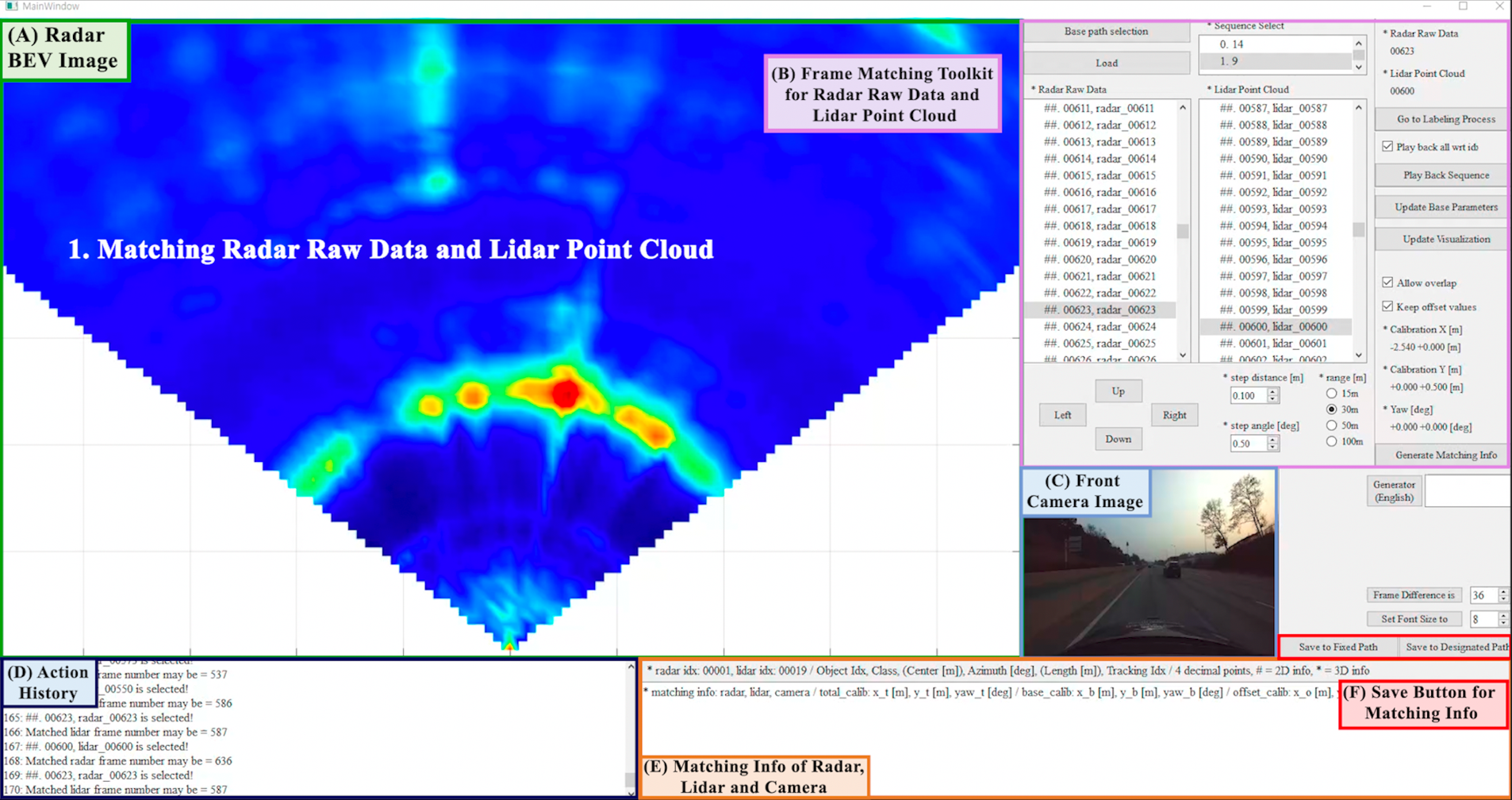Select radar frame 00625, radar_00625
This screenshot has height=800, width=1512.
[1099, 344]
